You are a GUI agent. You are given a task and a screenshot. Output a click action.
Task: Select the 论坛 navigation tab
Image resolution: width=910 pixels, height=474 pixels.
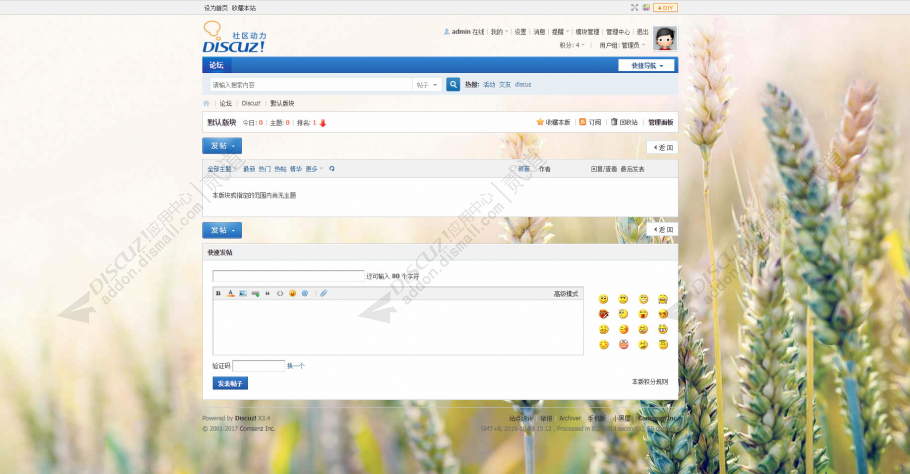216,65
